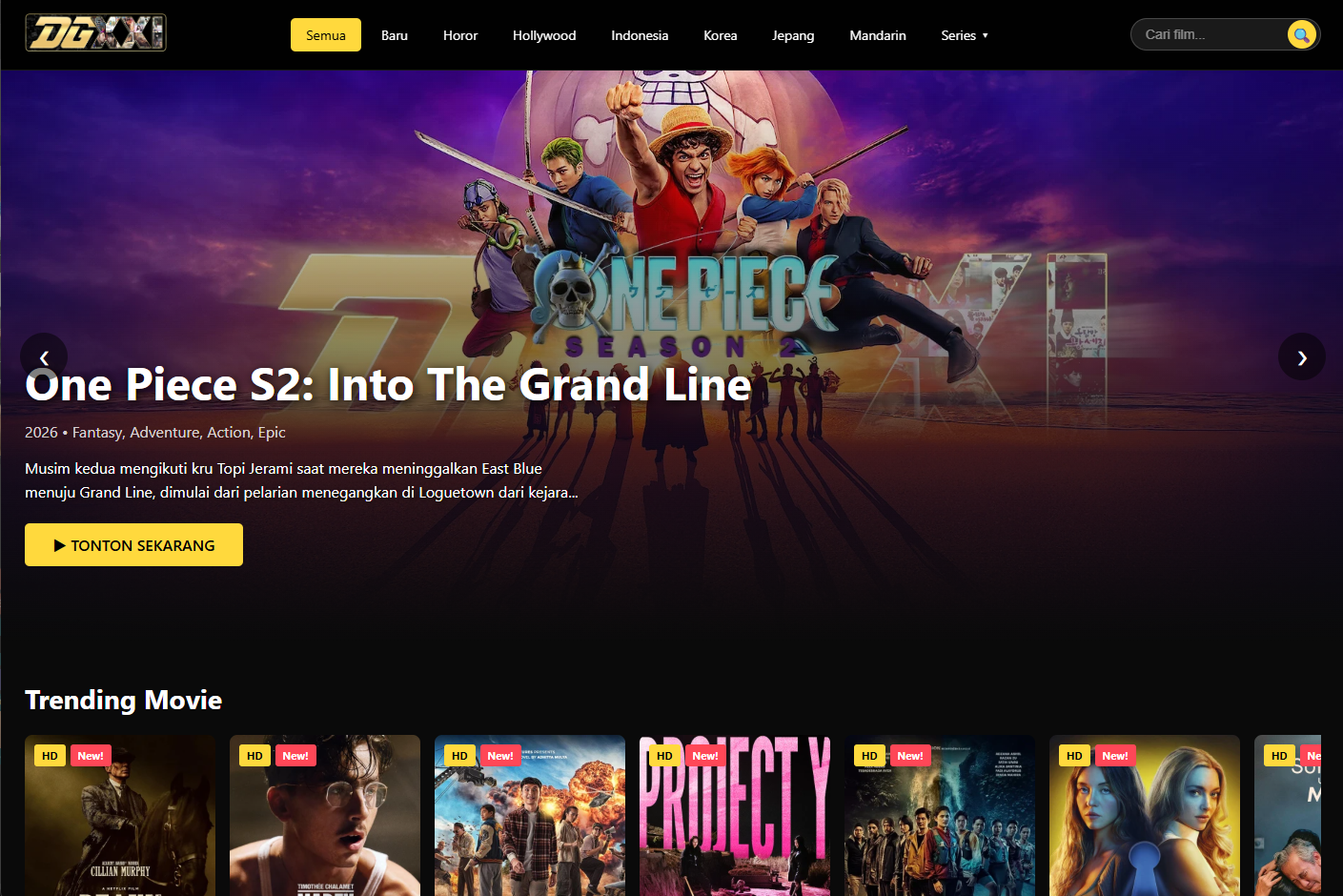Screen dimensions: 1343x896
Task: Select the Semua category tab
Action: (326, 35)
